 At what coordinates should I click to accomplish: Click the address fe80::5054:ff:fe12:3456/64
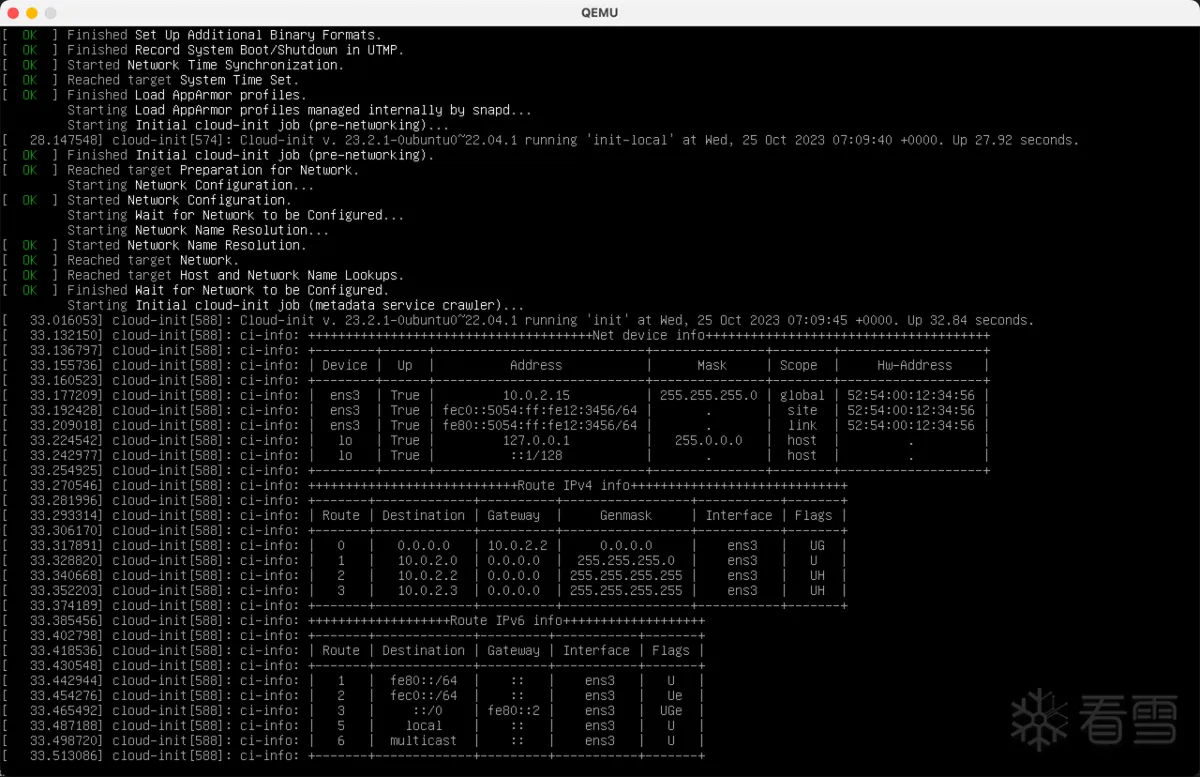point(540,425)
